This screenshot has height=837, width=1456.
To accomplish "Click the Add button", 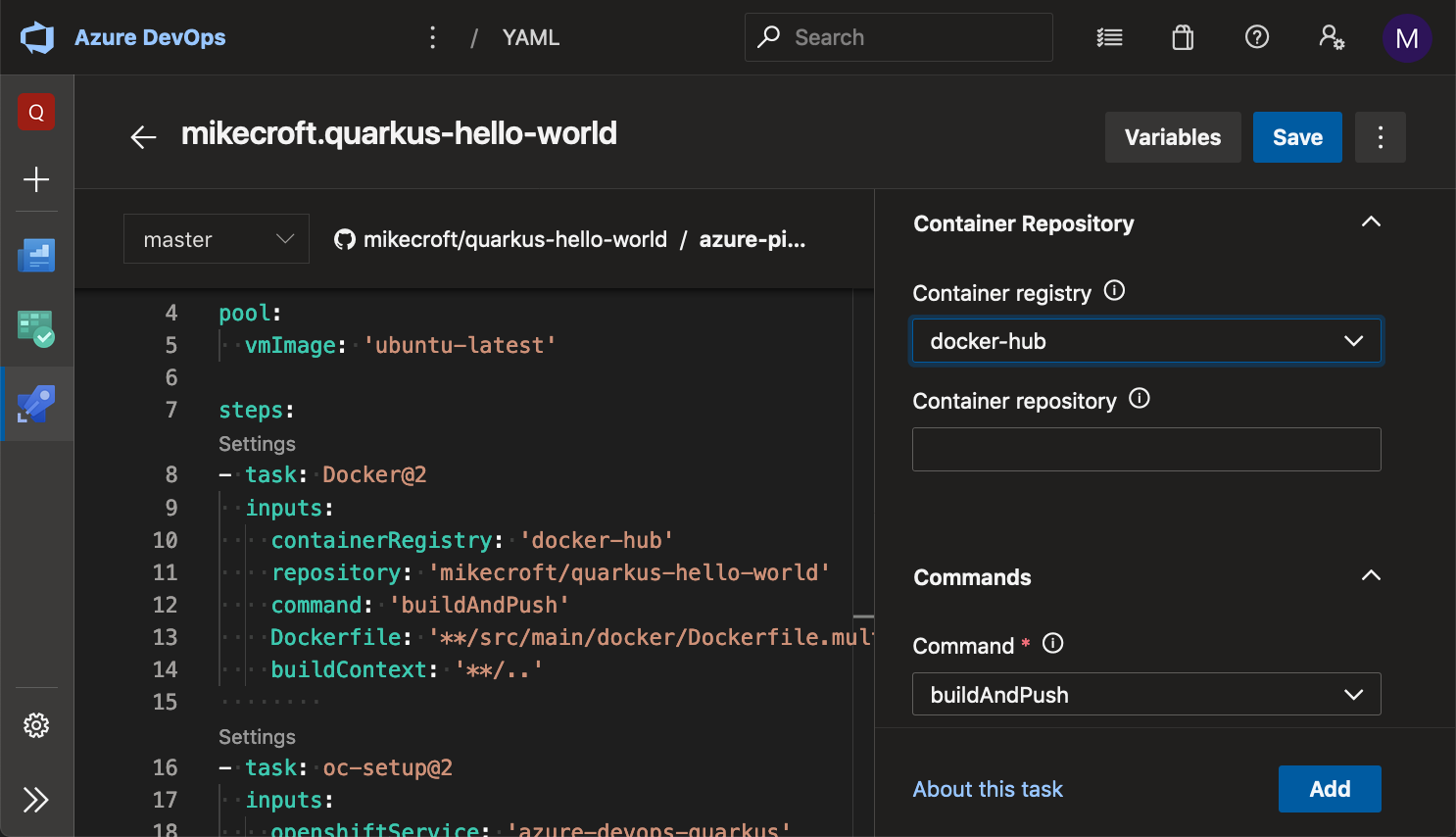I will click(1330, 789).
